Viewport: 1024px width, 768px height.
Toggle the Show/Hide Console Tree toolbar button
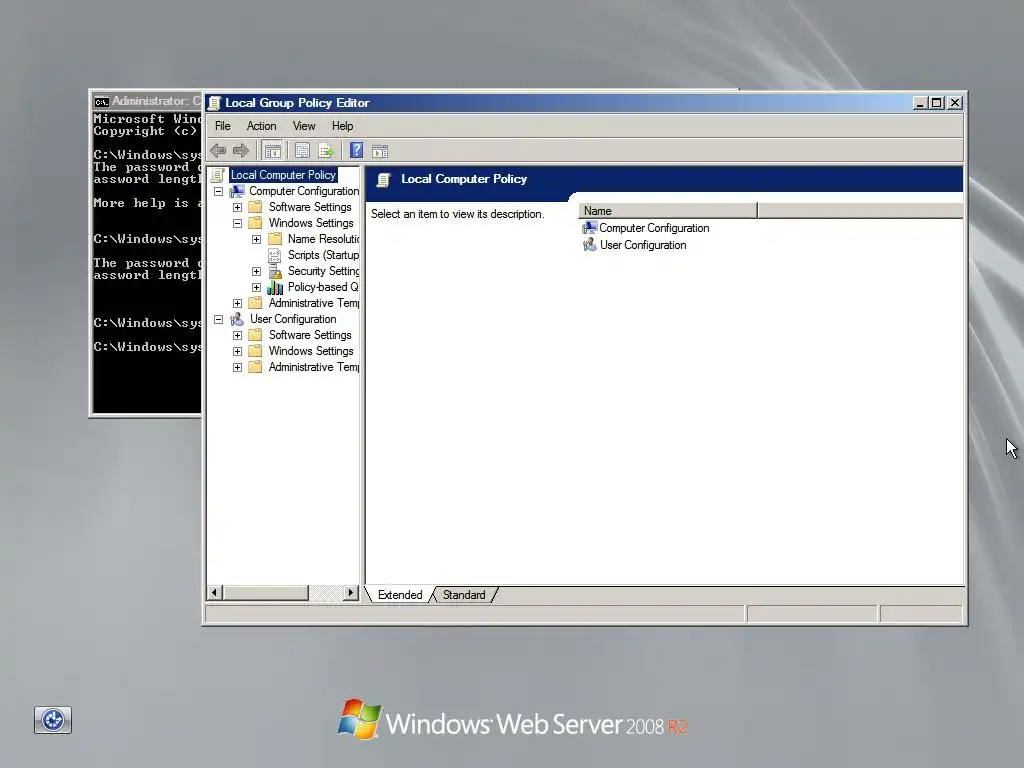click(272, 151)
